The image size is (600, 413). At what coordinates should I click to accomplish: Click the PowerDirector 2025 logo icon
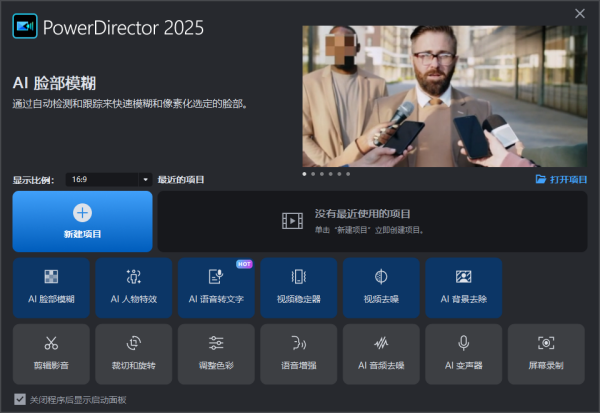[x=25, y=26]
